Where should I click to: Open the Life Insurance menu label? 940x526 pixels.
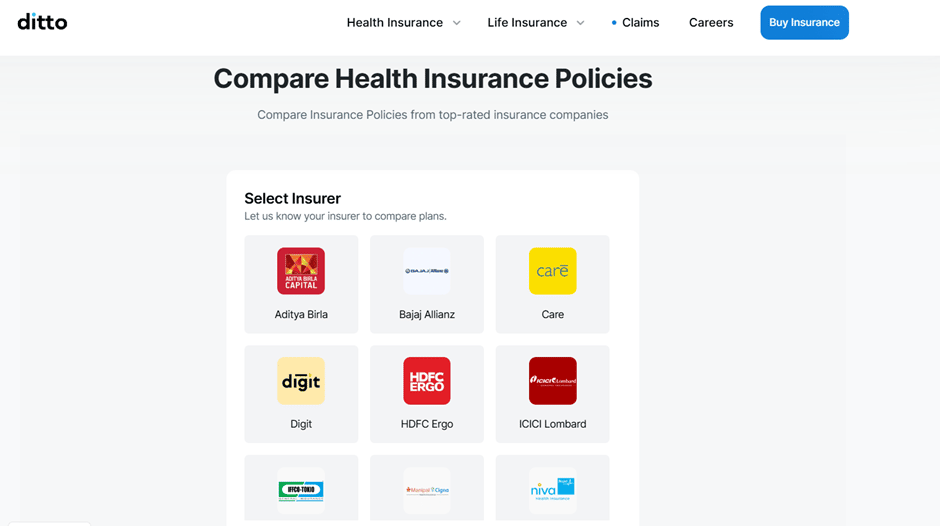527,23
